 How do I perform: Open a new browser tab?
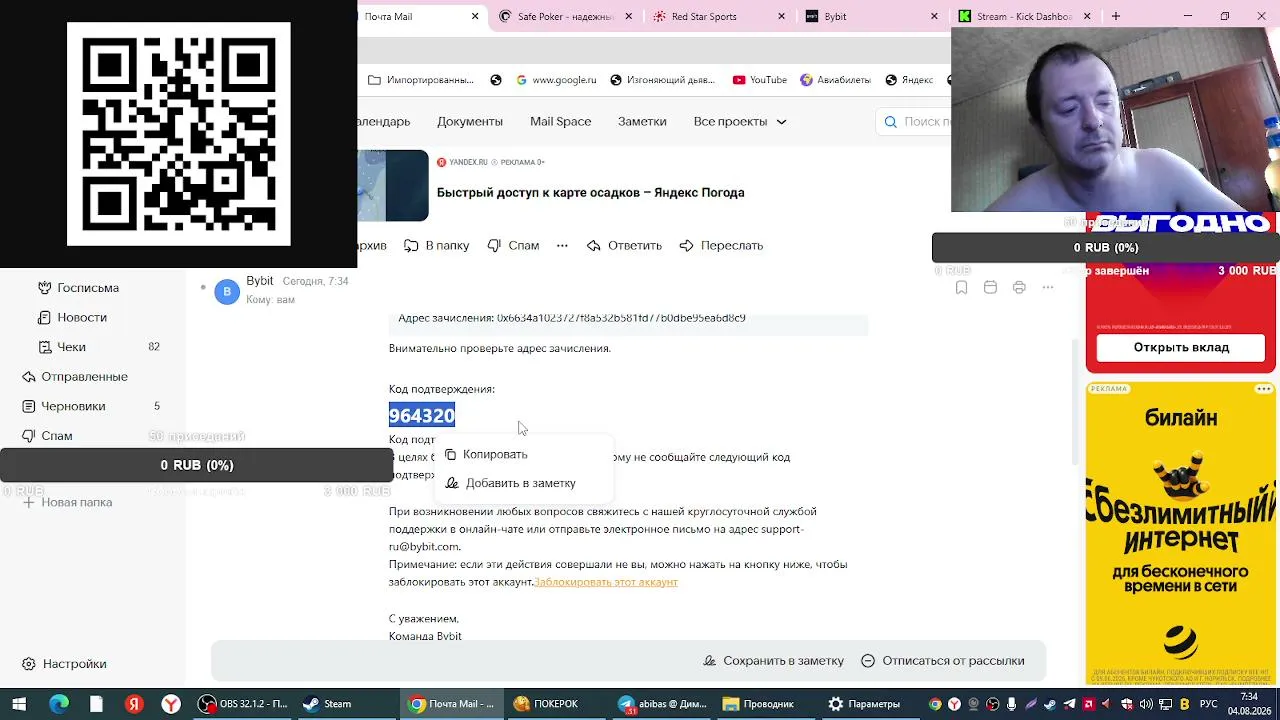point(1116,16)
